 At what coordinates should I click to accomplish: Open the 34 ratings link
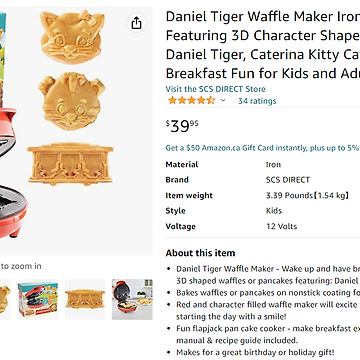257,101
